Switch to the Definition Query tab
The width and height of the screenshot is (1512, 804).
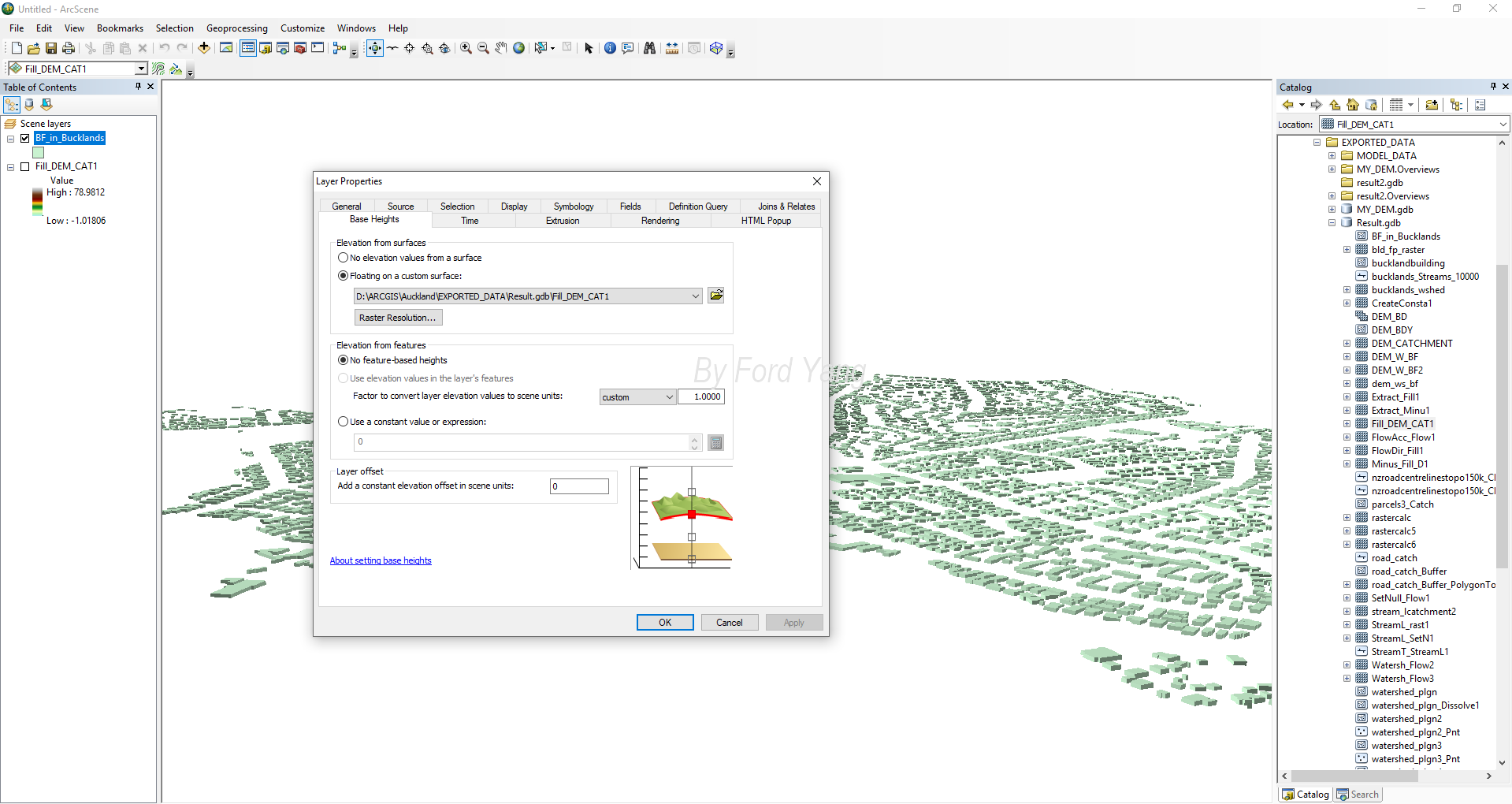click(x=698, y=207)
